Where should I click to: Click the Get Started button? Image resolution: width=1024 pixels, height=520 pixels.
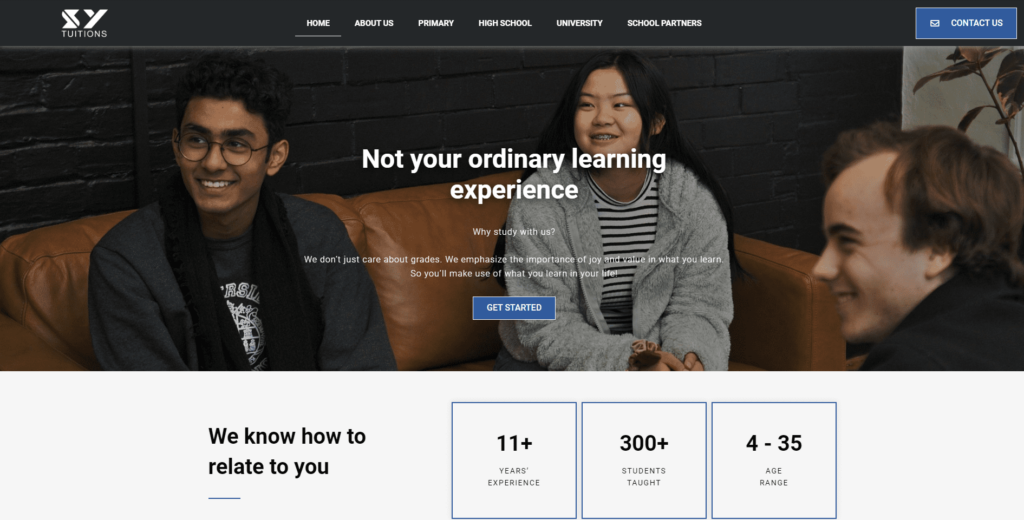[514, 308]
